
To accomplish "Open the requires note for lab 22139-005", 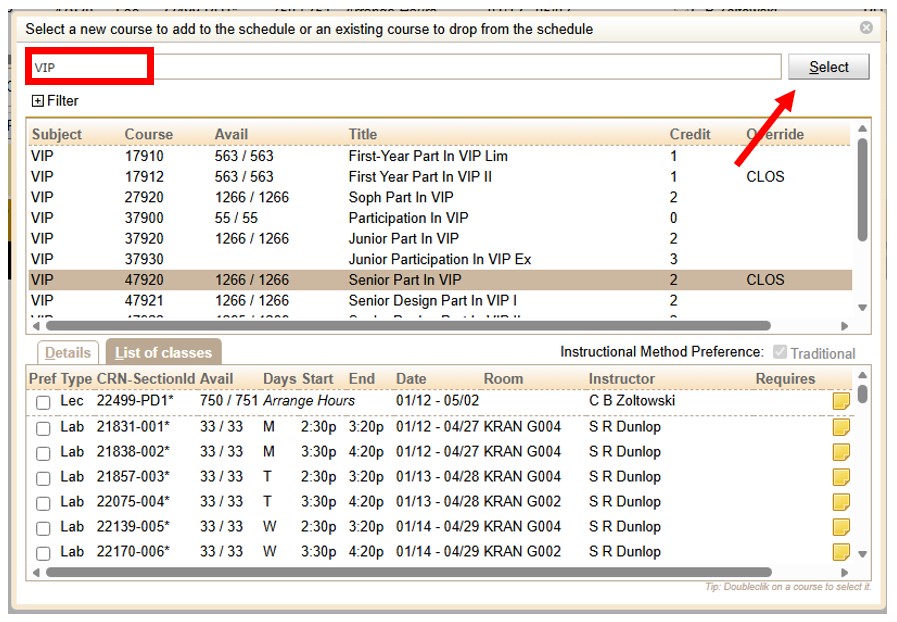I will [841, 528].
